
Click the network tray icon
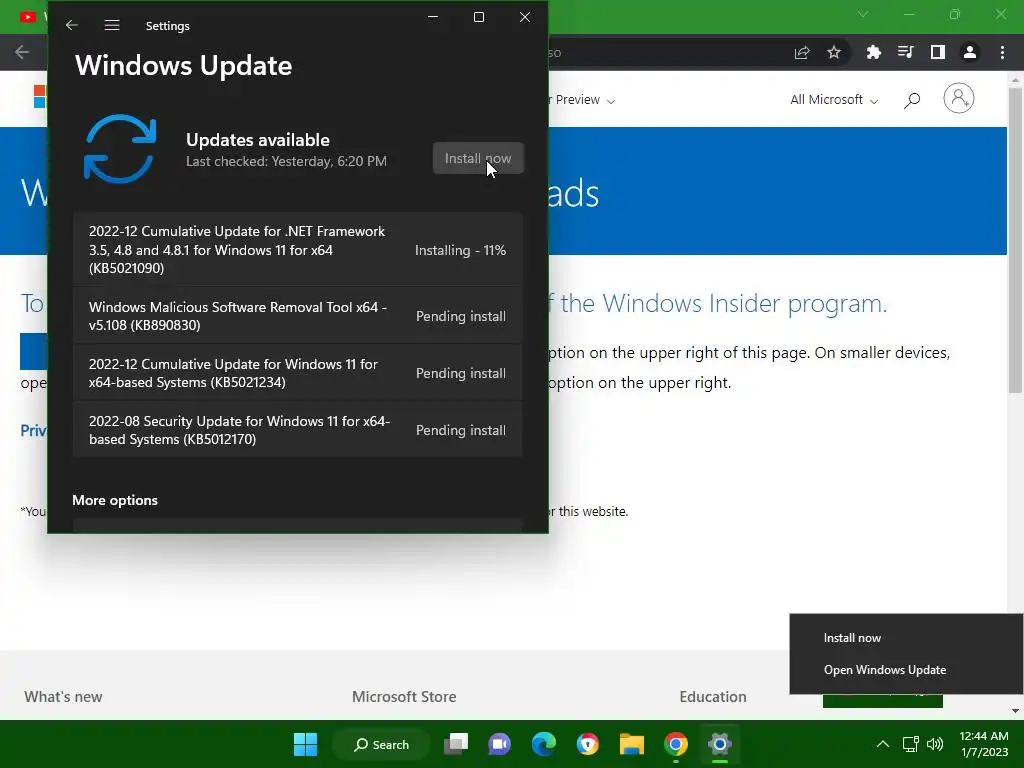tap(910, 744)
